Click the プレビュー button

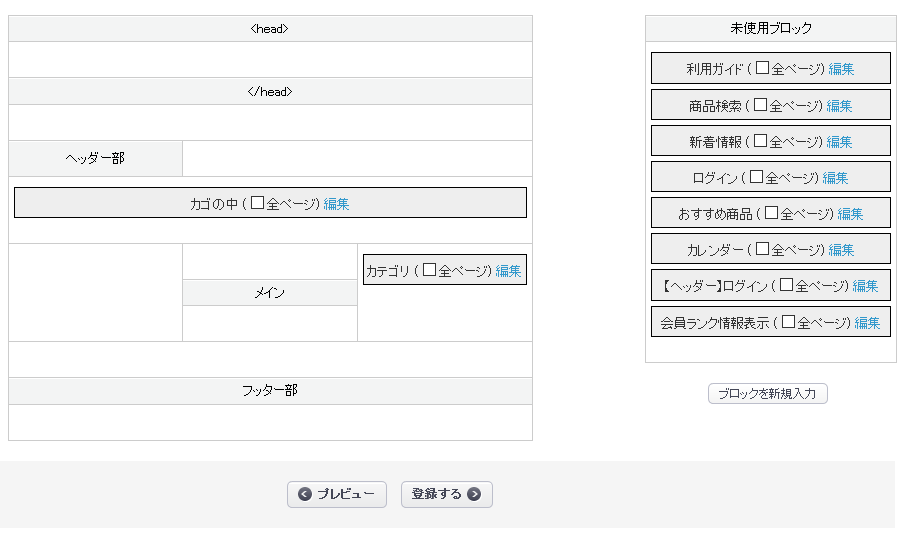tap(337, 494)
